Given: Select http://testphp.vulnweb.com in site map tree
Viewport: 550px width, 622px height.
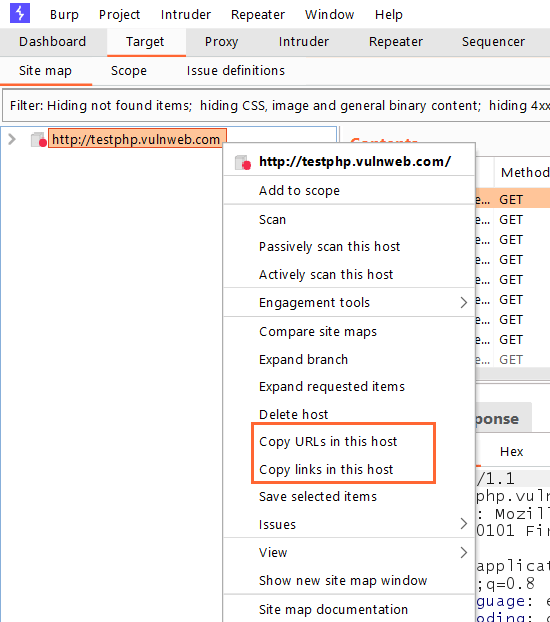Looking at the screenshot, I should click(137, 139).
